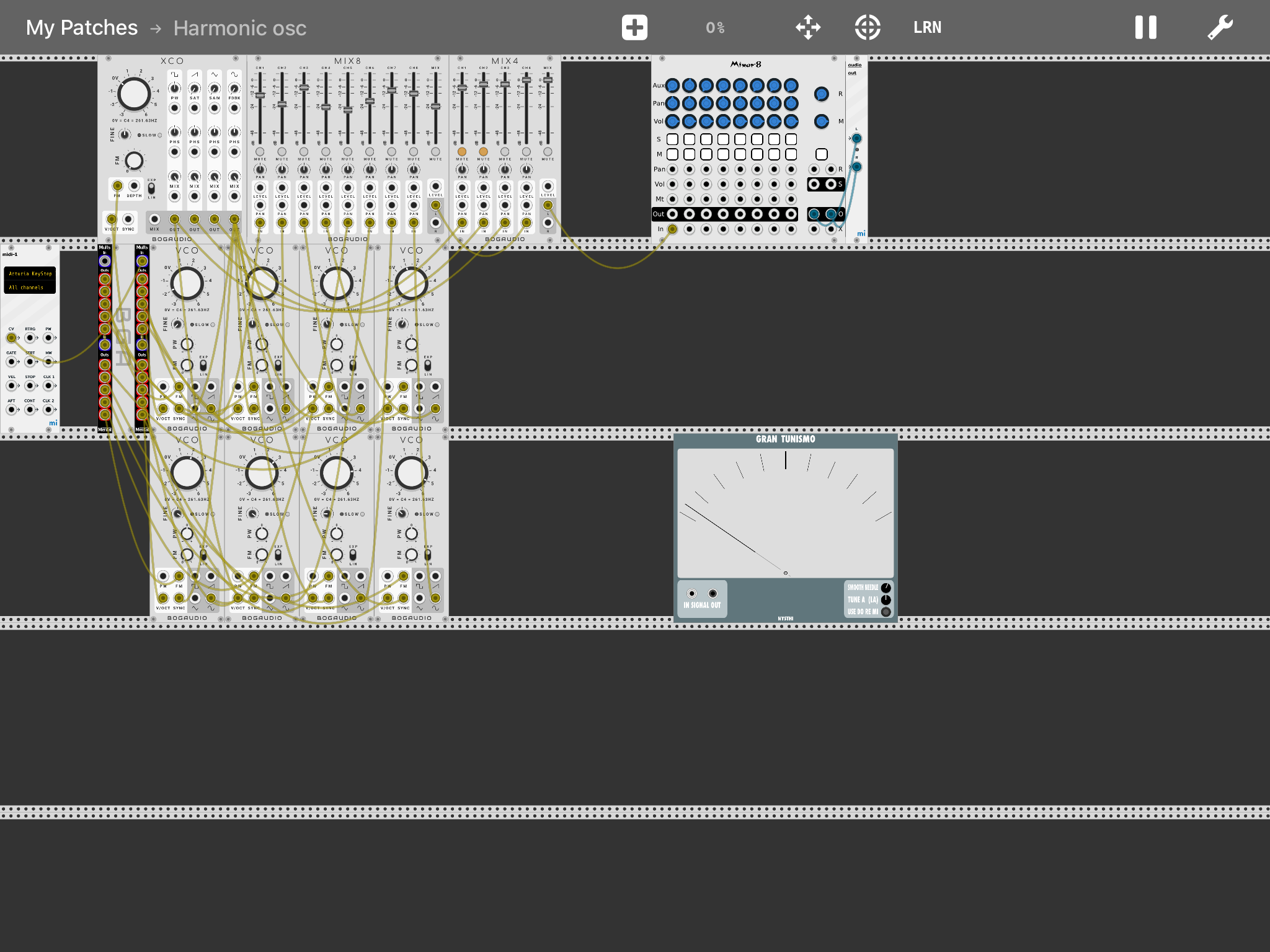
Task: Grab the MIX8 CH1 fader handle
Action: [260, 95]
